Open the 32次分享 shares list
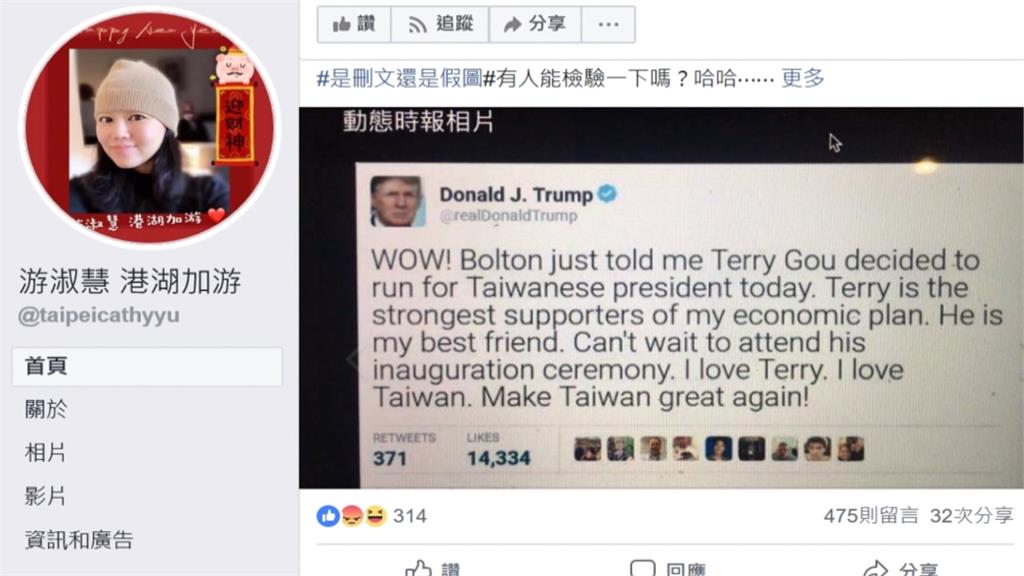This screenshot has height=576, width=1024. point(971,516)
